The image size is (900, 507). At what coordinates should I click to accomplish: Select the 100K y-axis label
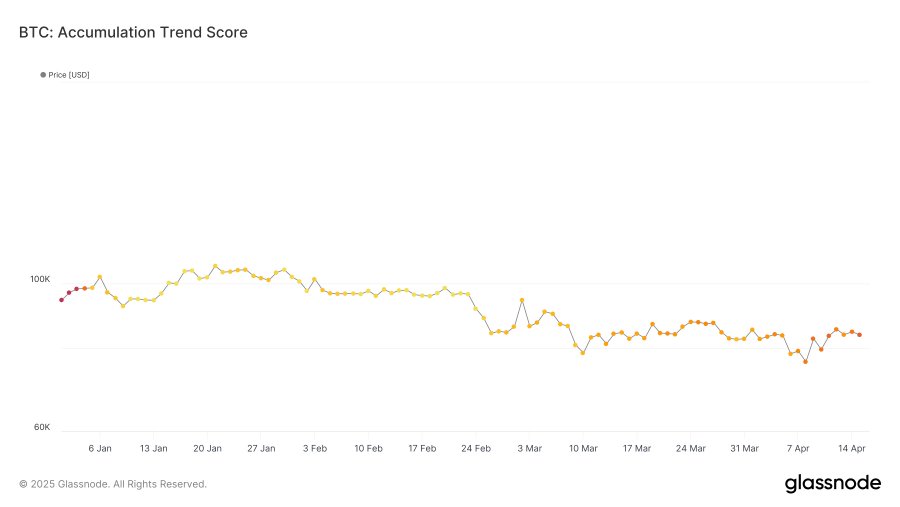40,279
